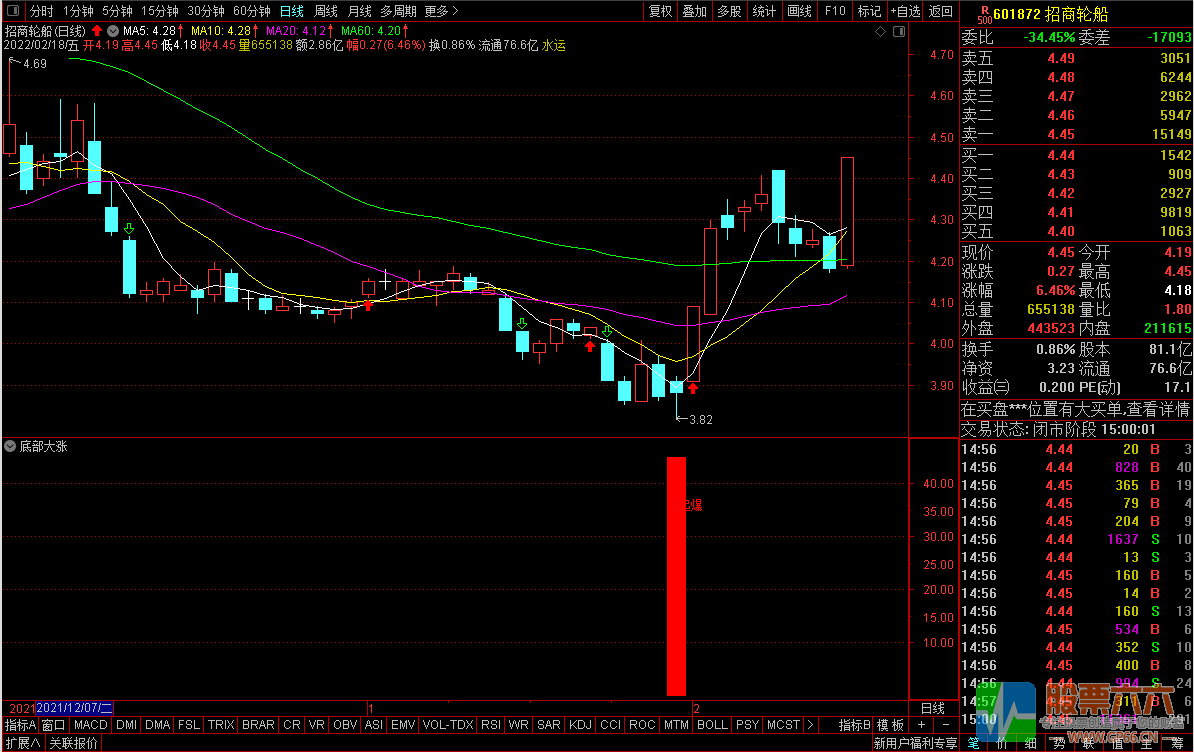Show more indicators with right chevron
This screenshot has width=1194, height=752.
coord(810,725)
